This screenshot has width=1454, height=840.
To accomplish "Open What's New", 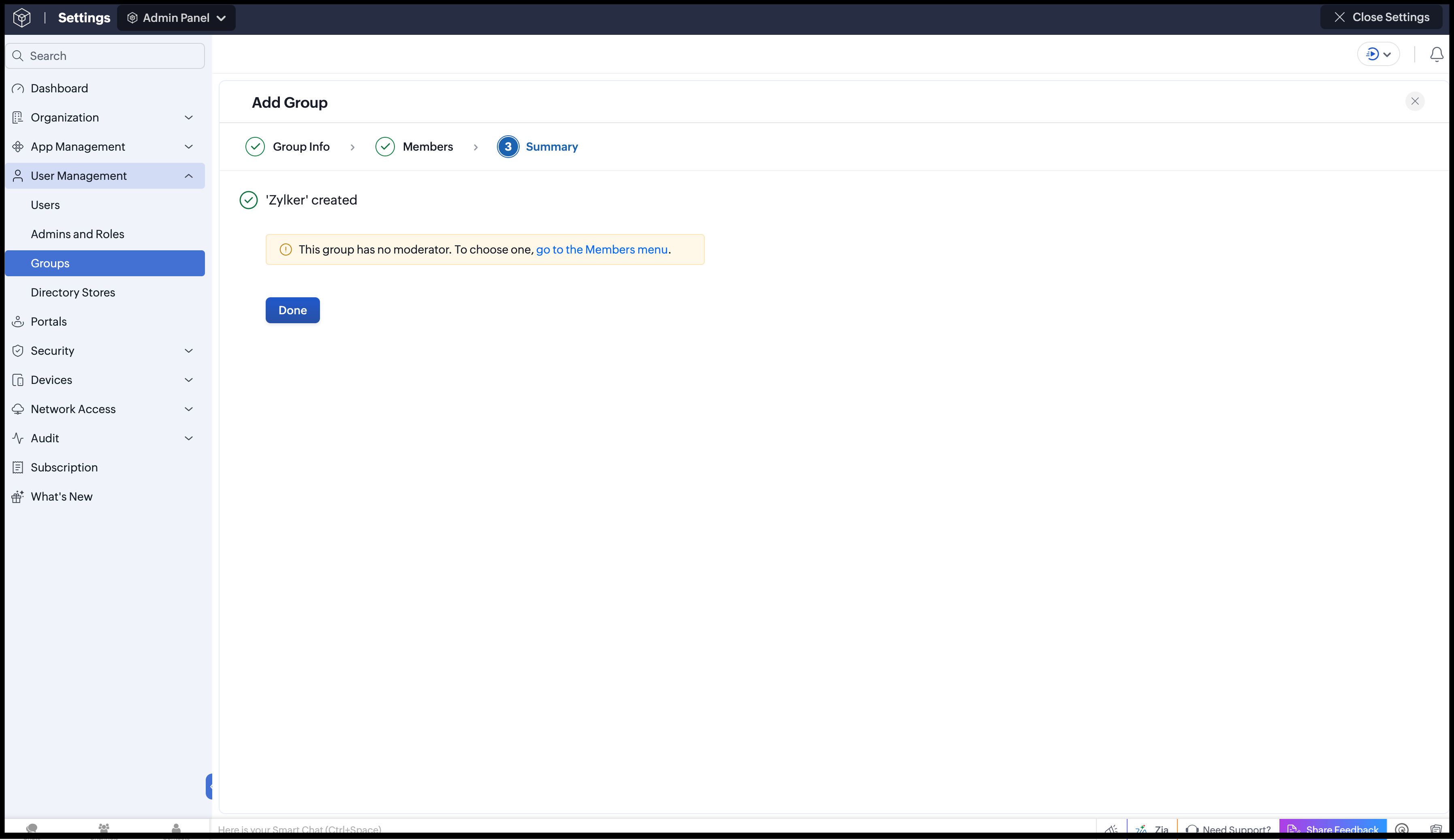I will [x=105, y=497].
